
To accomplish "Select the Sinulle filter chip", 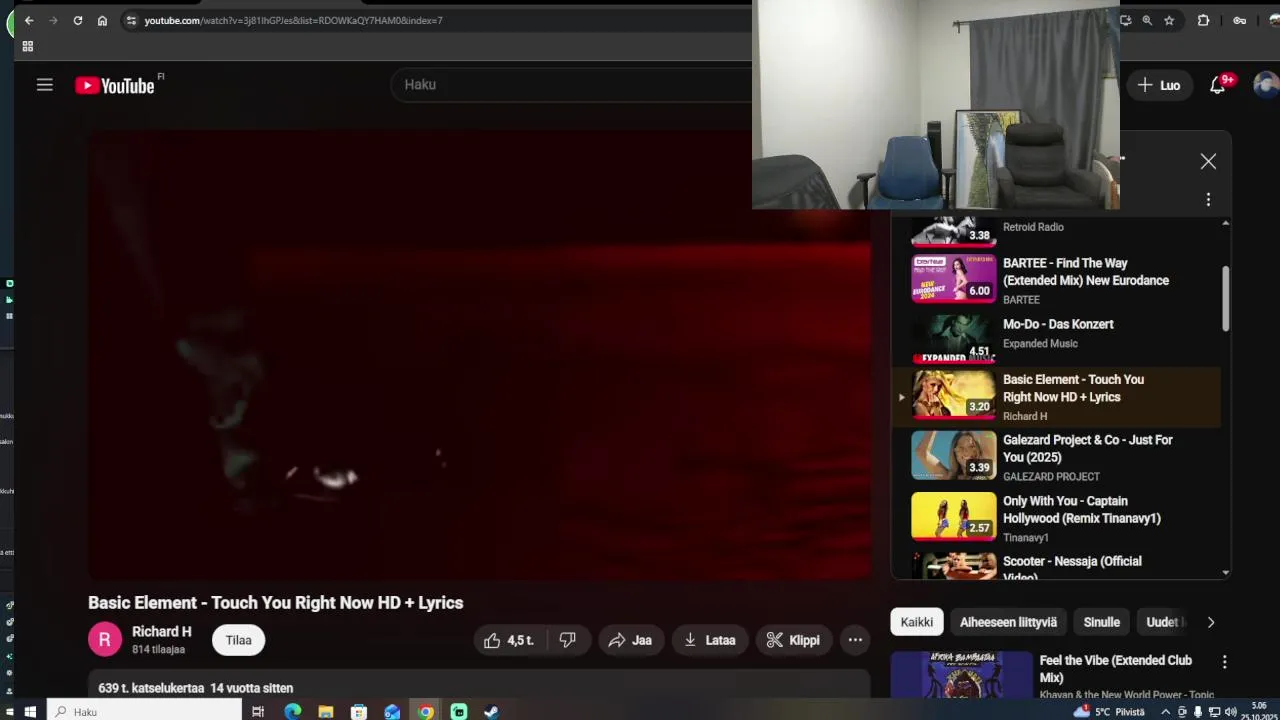I will click(1101, 622).
